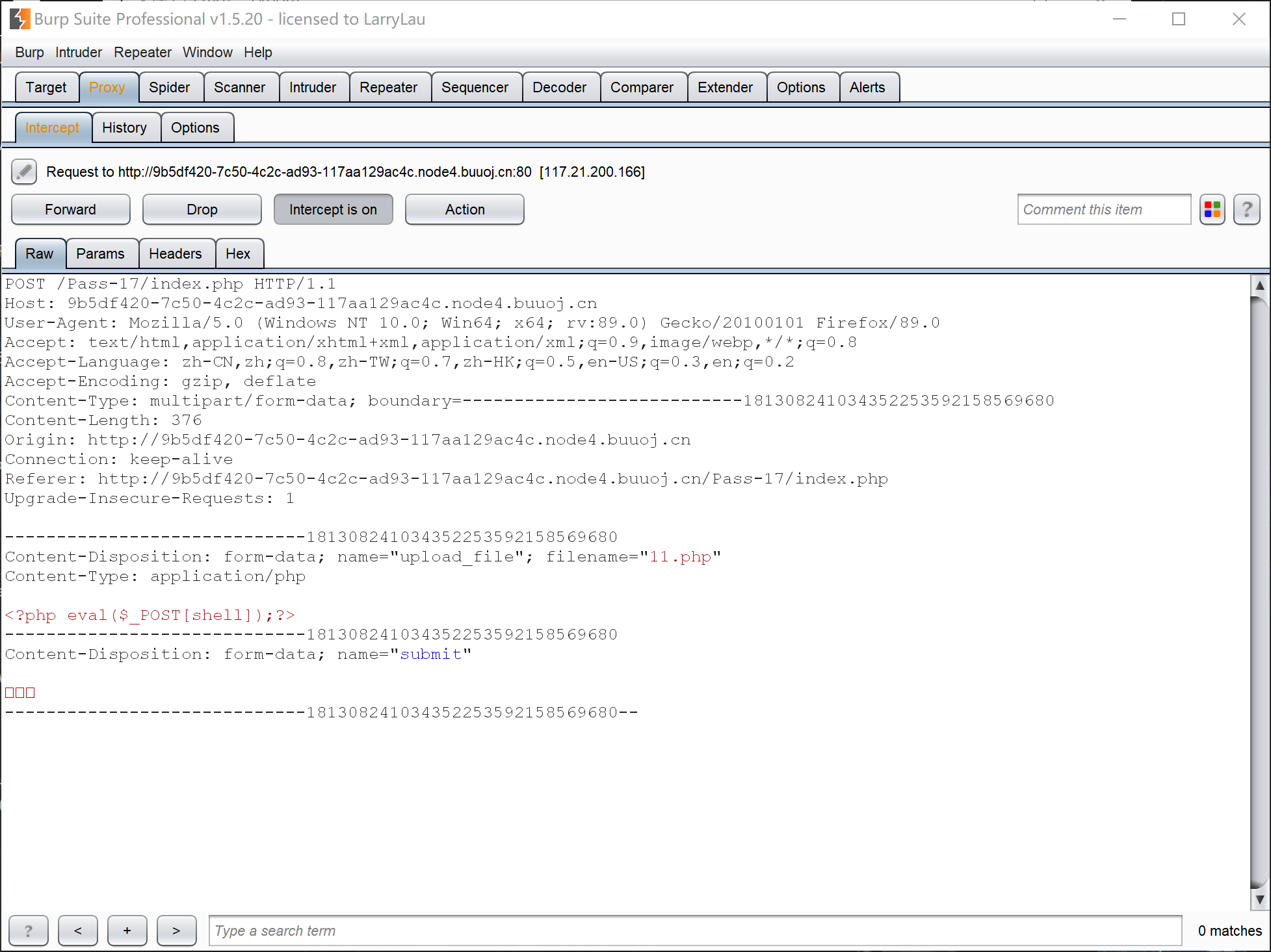Switch to the Sequencer tab
Image resolution: width=1271 pixels, height=952 pixels.
tap(475, 87)
